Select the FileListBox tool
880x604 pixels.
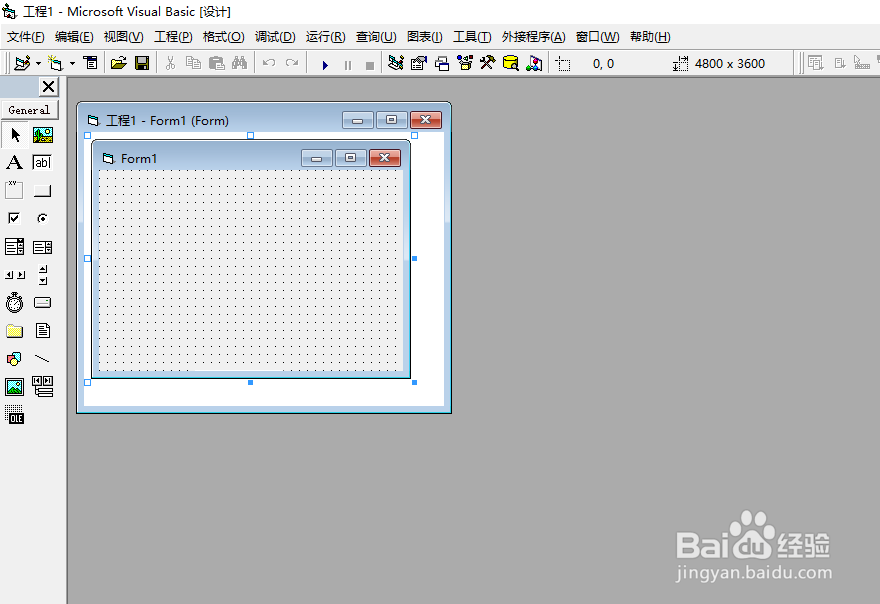tap(43, 331)
